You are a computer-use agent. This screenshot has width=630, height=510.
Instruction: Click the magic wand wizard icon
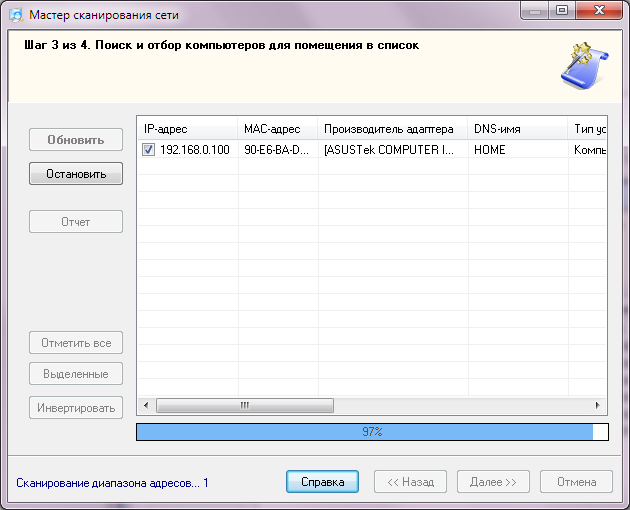coord(577,67)
